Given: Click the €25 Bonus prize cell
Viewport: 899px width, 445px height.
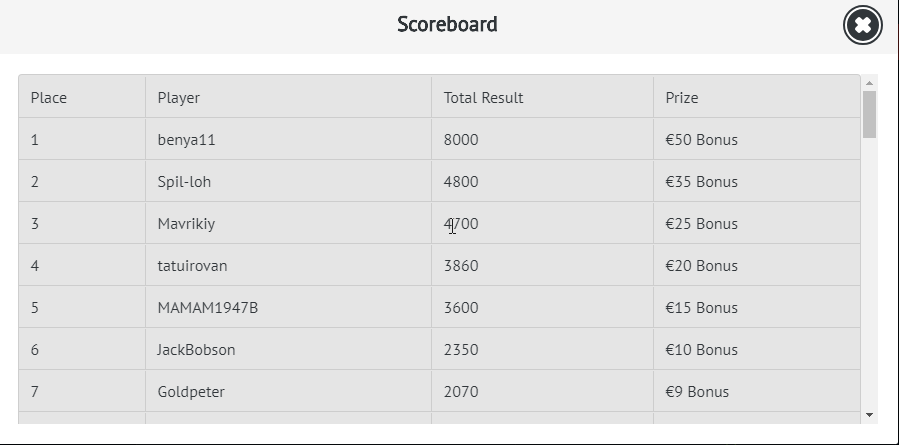Looking at the screenshot, I should tap(701, 224).
